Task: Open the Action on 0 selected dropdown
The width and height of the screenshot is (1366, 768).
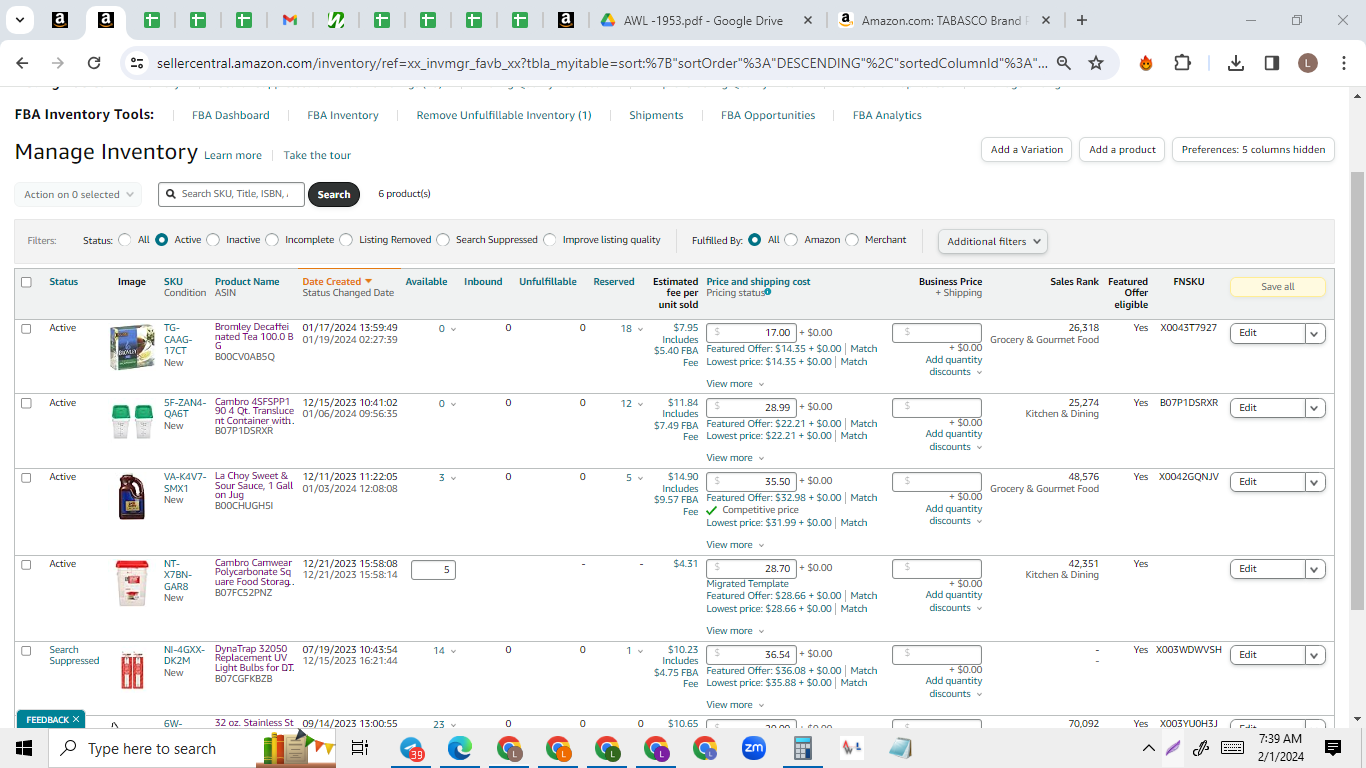Action: coord(78,195)
